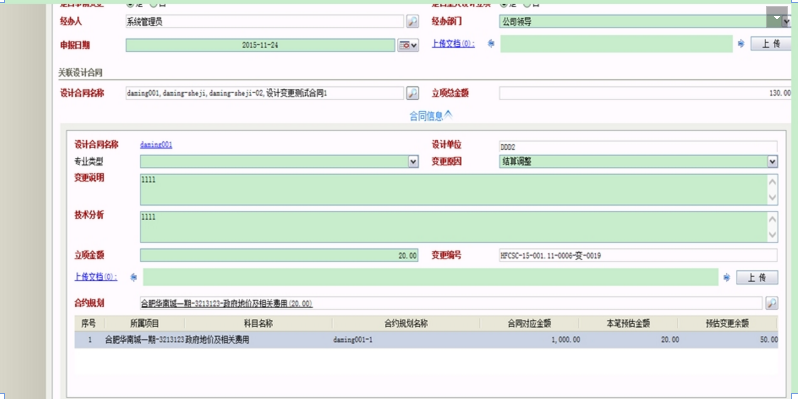Click the top upload document file box
This screenshot has height=399, width=798.
tap(616, 44)
